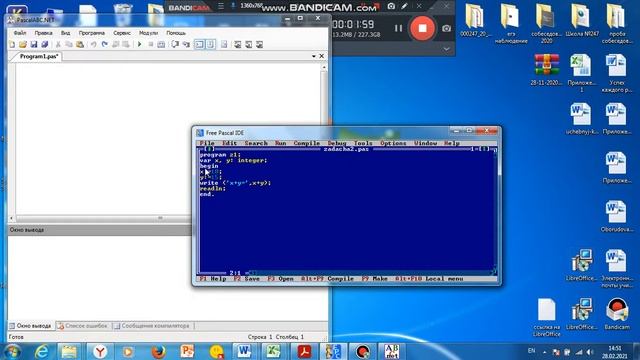Click New file icon in PascalABC.NET toolbar
The width and height of the screenshot is (640, 360).
click(12, 44)
